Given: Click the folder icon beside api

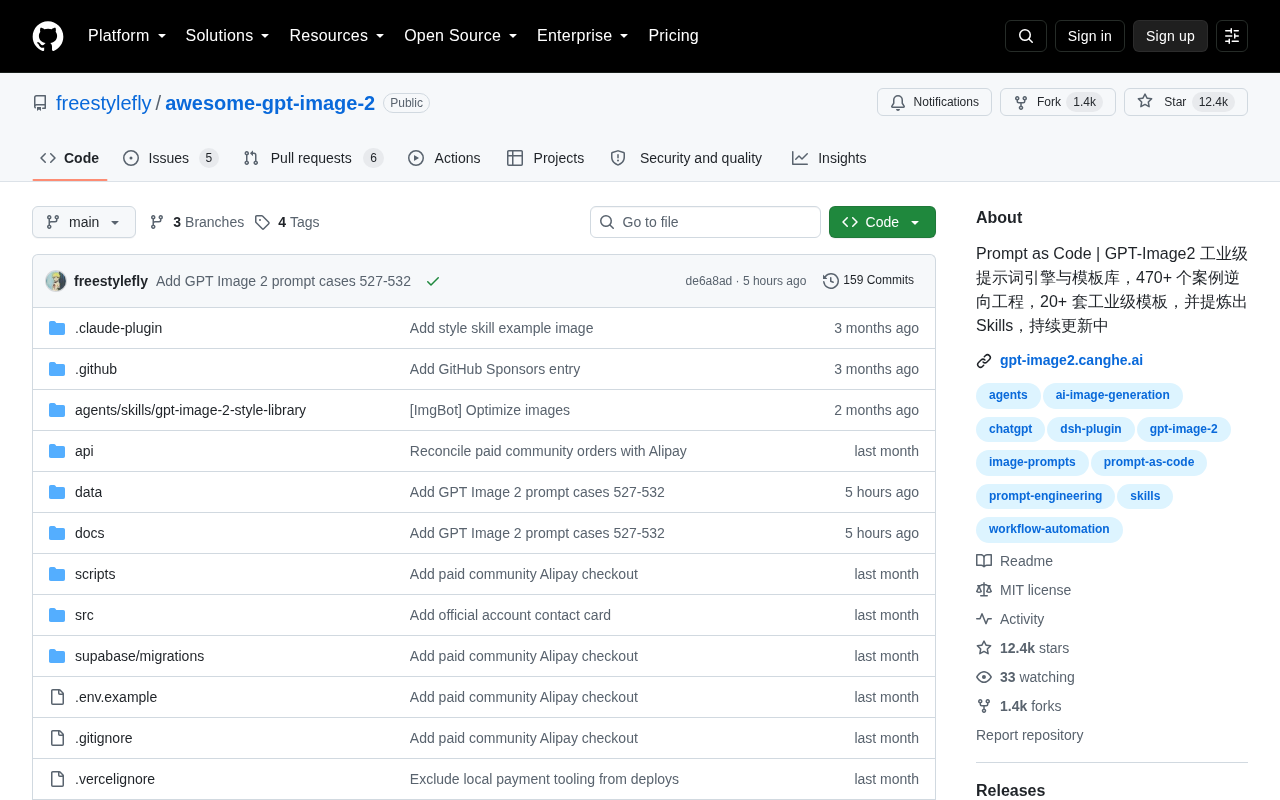Looking at the screenshot, I should 57,451.
